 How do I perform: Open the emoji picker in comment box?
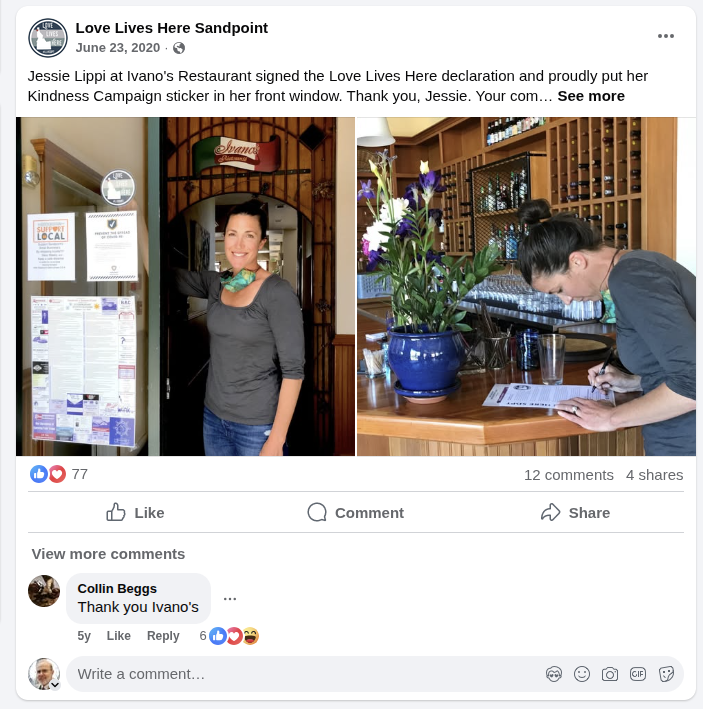point(582,674)
